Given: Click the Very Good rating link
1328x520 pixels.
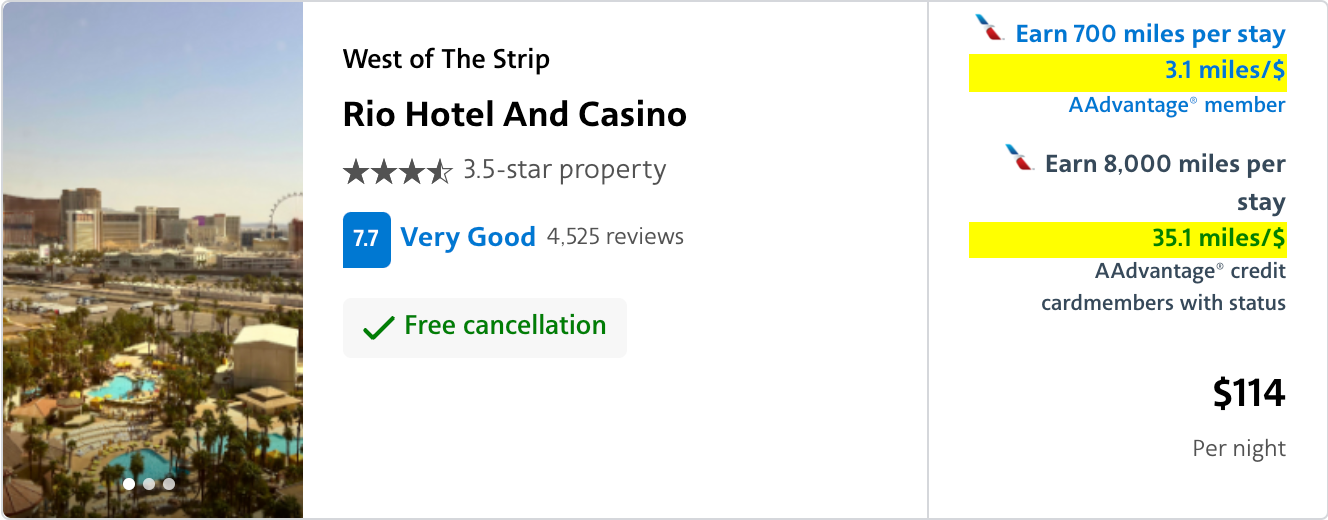Looking at the screenshot, I should [467, 238].
